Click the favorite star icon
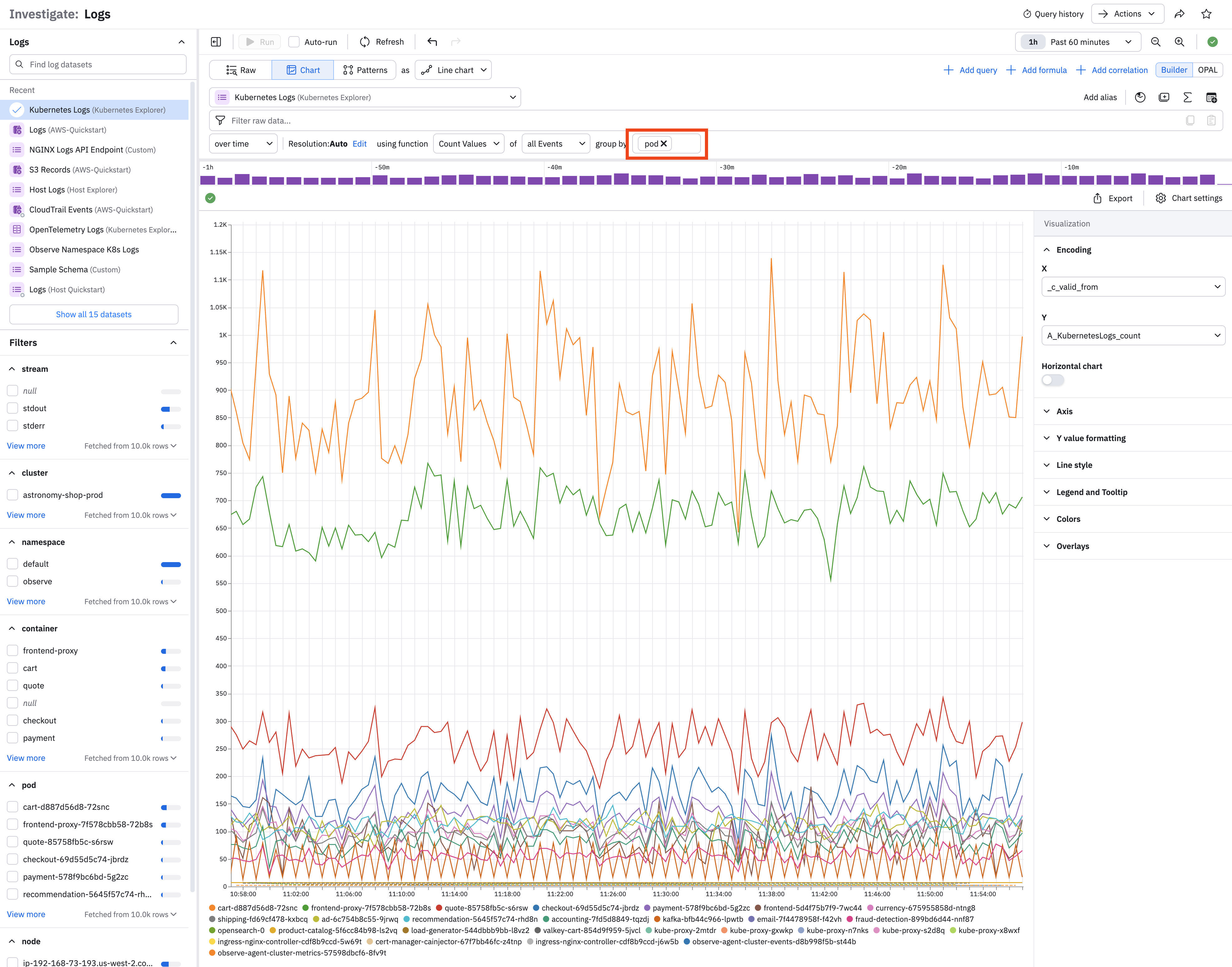 point(1206,14)
